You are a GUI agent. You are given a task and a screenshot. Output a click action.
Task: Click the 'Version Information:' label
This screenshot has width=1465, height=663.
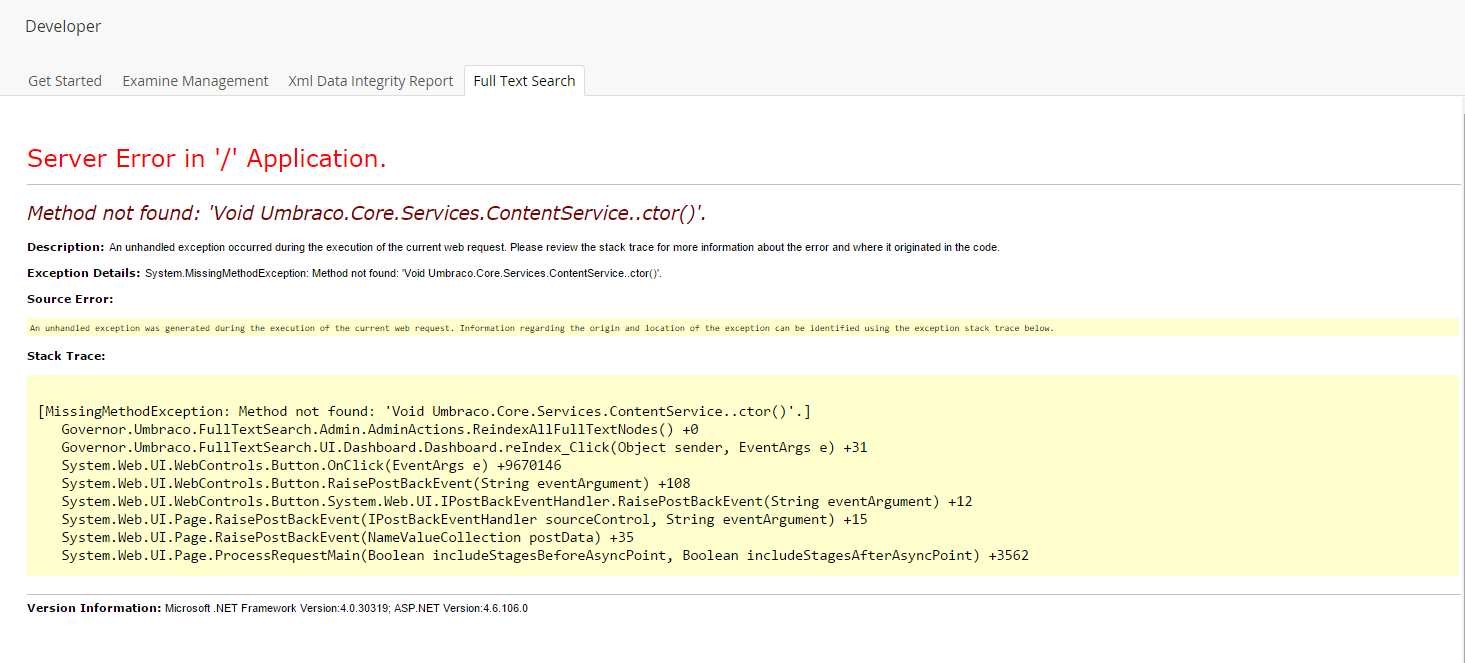[x=94, y=608]
